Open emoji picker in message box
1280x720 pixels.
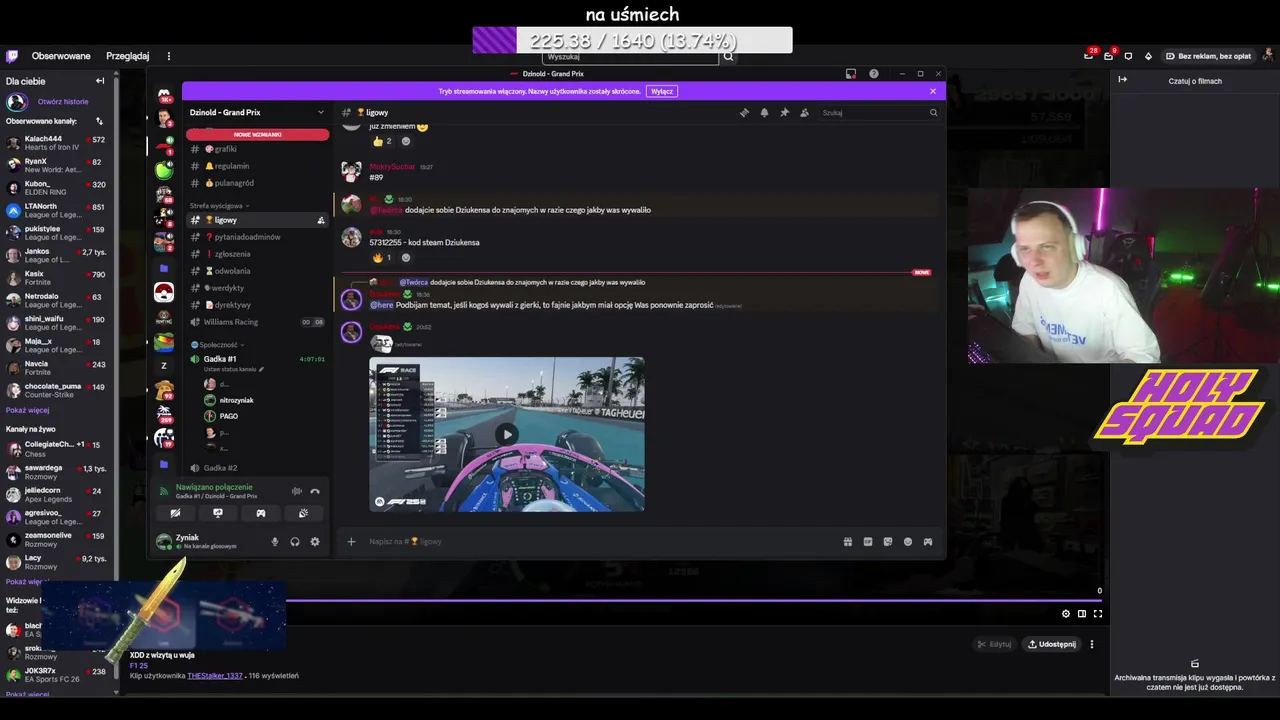pos(908,542)
